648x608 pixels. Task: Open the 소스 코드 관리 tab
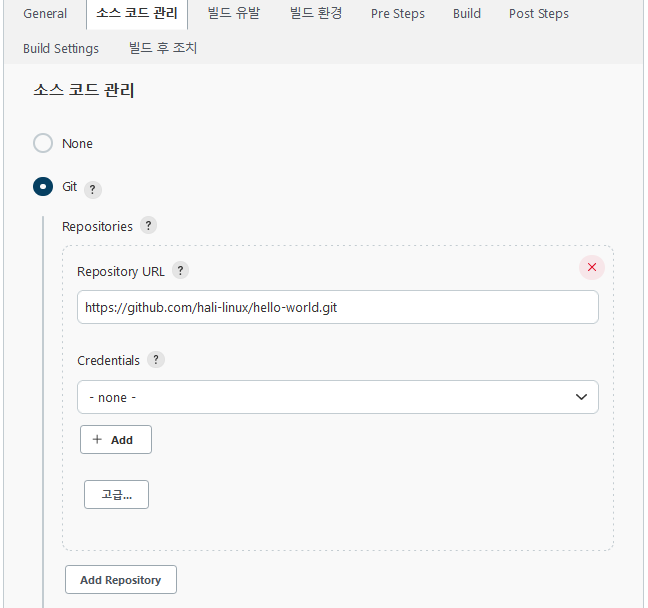point(137,14)
